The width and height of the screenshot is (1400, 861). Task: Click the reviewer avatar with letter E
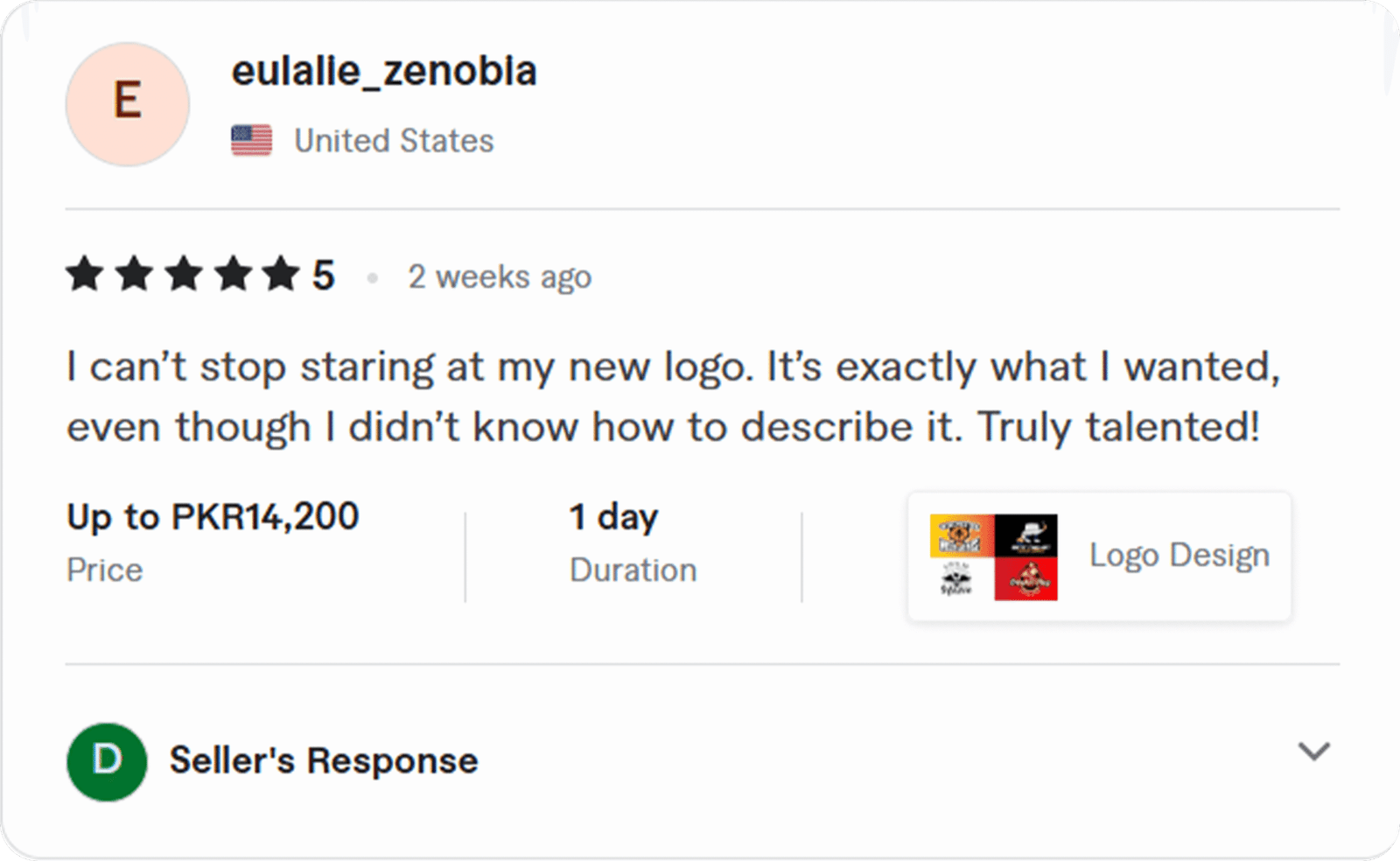pyautogui.click(x=128, y=104)
